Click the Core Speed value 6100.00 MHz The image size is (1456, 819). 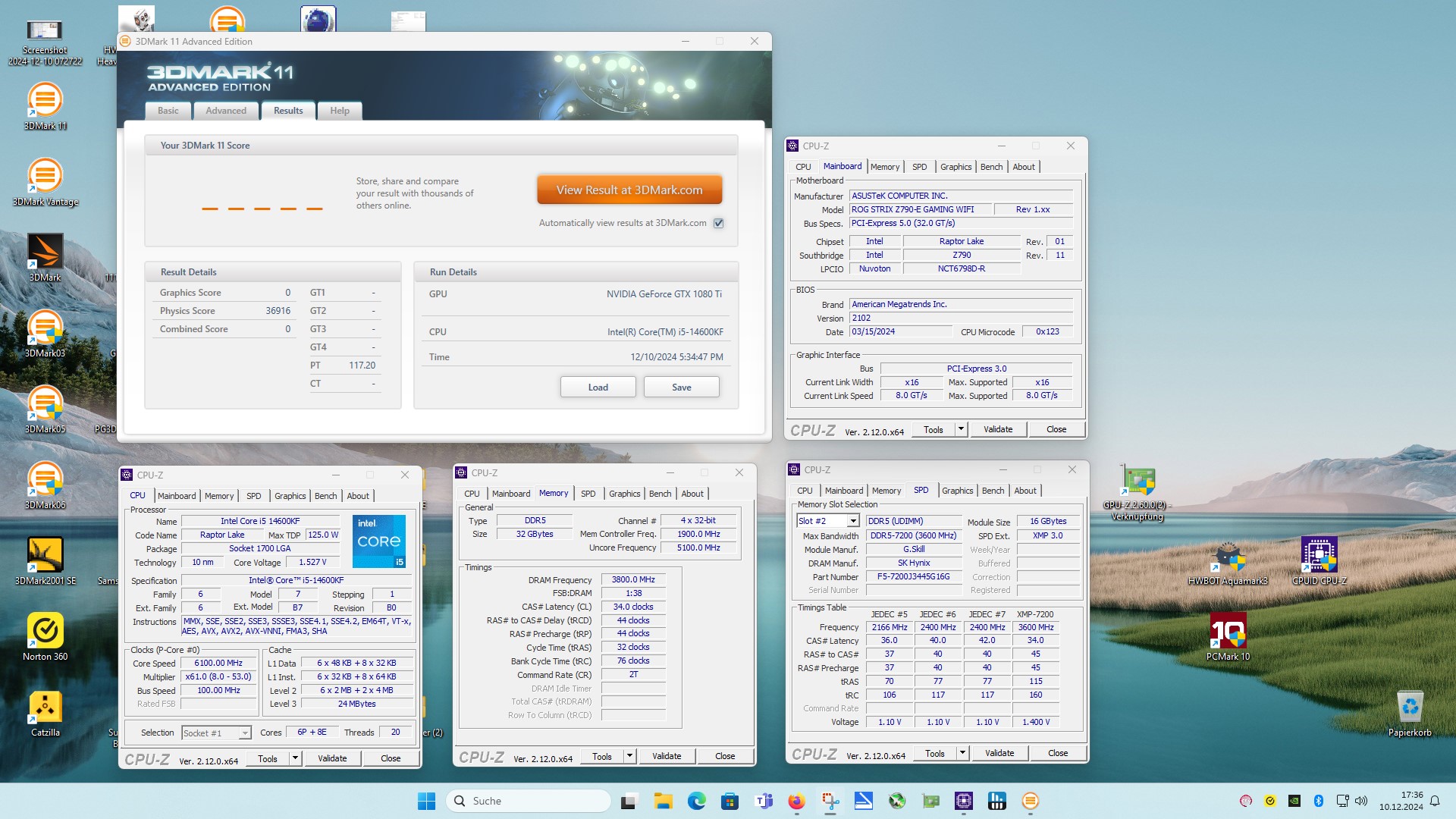219,663
